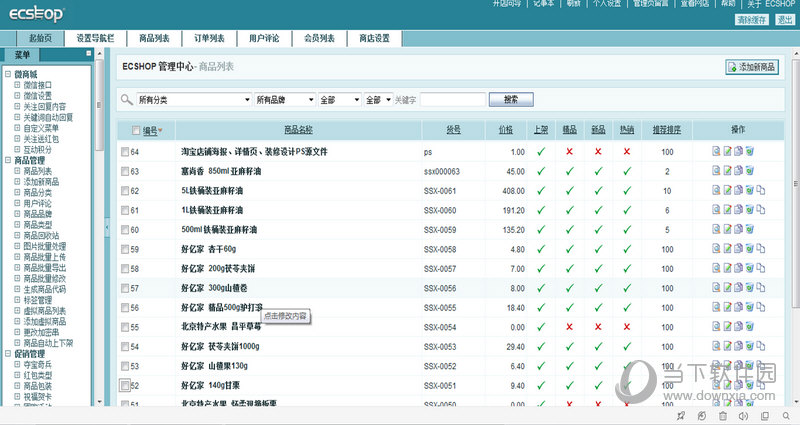
Task: Switch to the 会员列表 tab
Action: (319, 38)
